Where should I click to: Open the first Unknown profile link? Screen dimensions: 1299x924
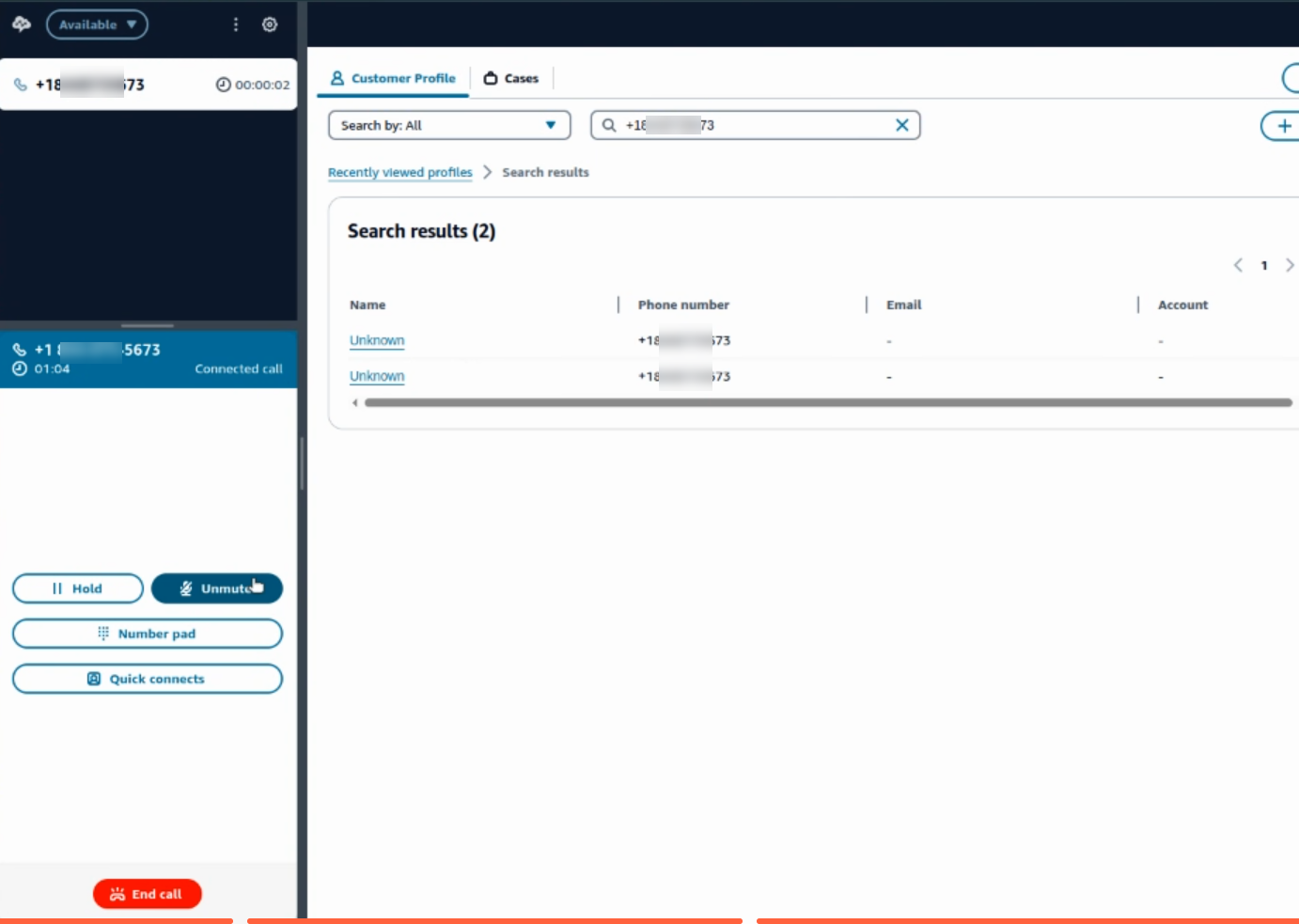point(377,340)
